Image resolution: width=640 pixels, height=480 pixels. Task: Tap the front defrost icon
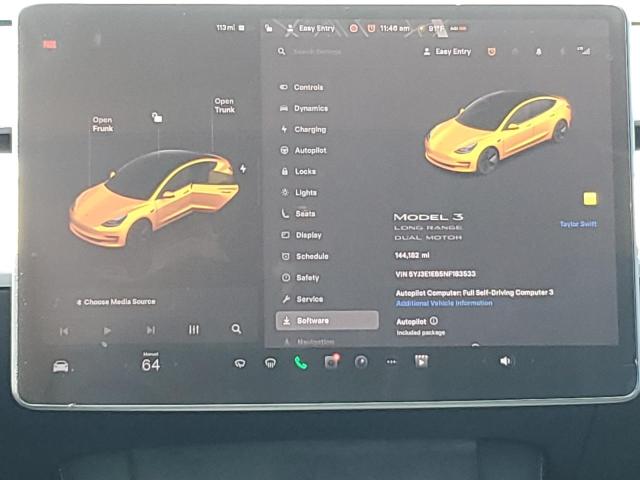(x=240, y=363)
